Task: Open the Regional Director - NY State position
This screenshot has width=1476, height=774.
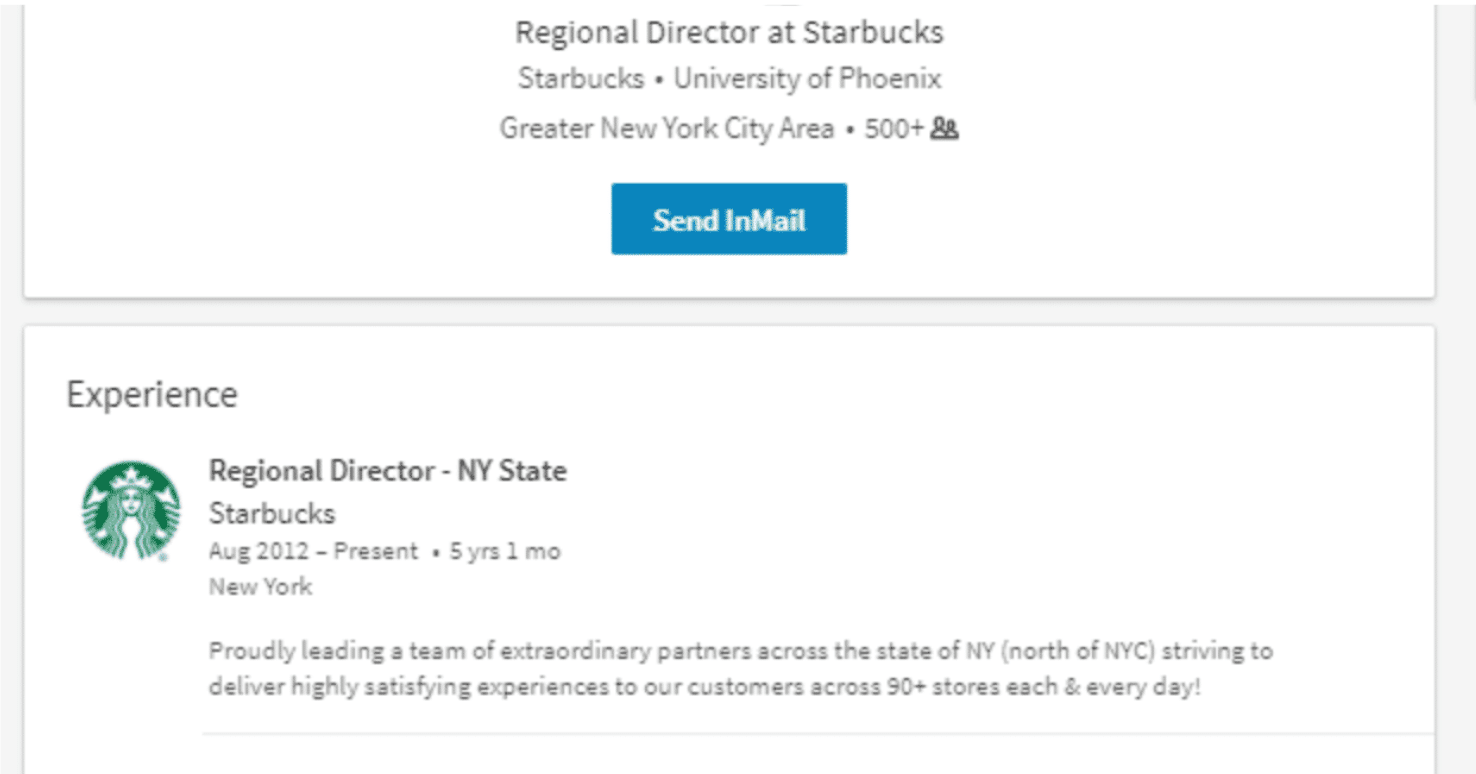Action: pyautogui.click(x=388, y=471)
